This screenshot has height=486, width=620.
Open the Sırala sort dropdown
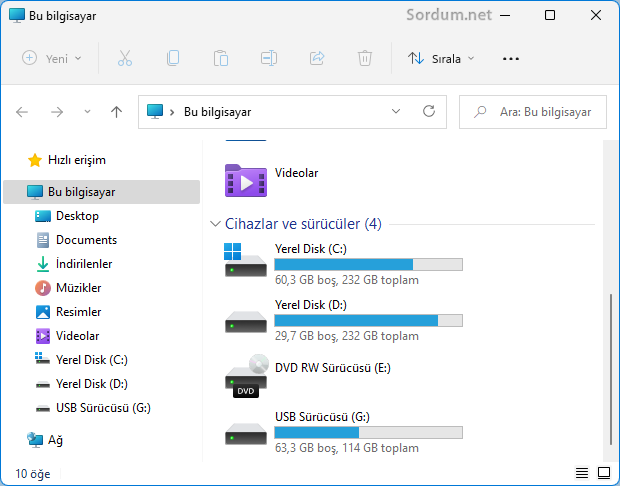click(442, 58)
